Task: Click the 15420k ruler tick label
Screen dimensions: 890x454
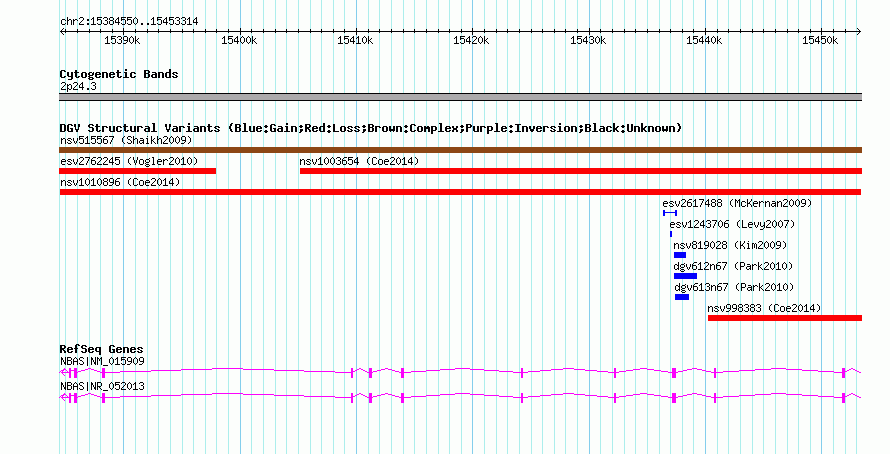Action: pos(471,40)
